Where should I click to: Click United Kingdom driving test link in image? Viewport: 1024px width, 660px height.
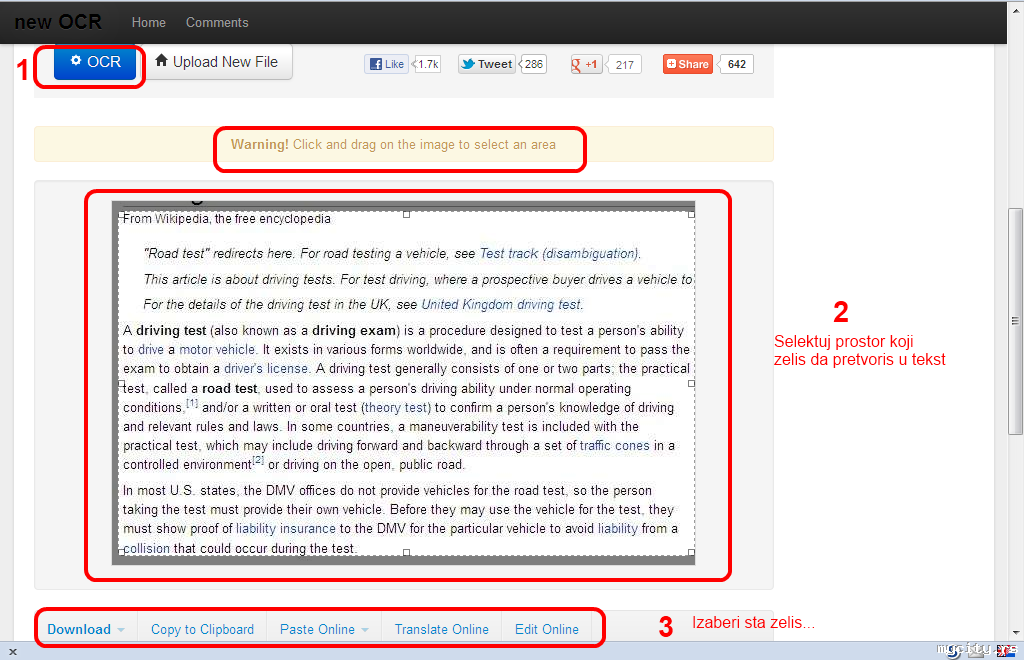pyautogui.click(x=501, y=304)
